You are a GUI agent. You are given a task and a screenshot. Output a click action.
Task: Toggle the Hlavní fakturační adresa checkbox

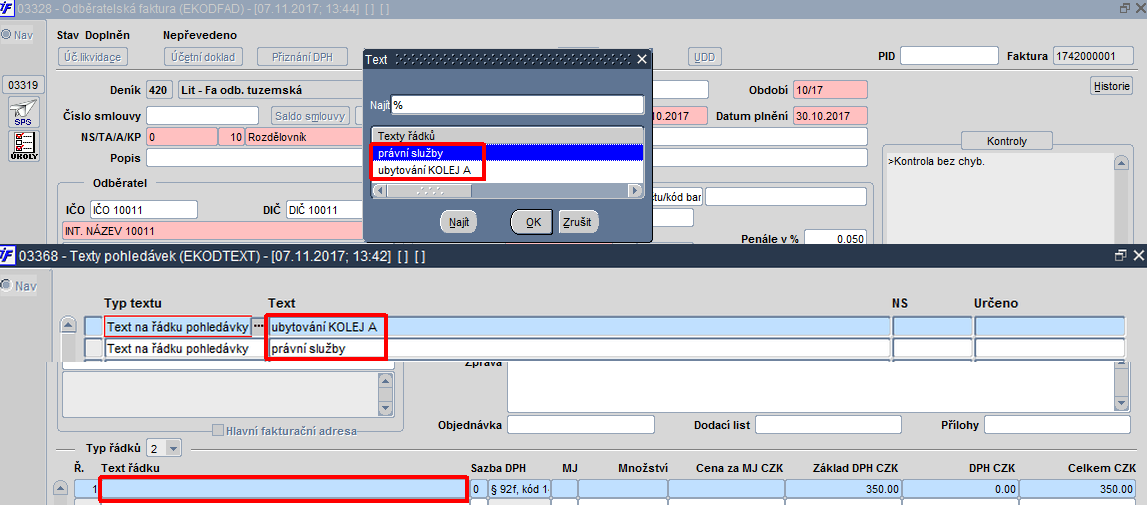[218, 430]
